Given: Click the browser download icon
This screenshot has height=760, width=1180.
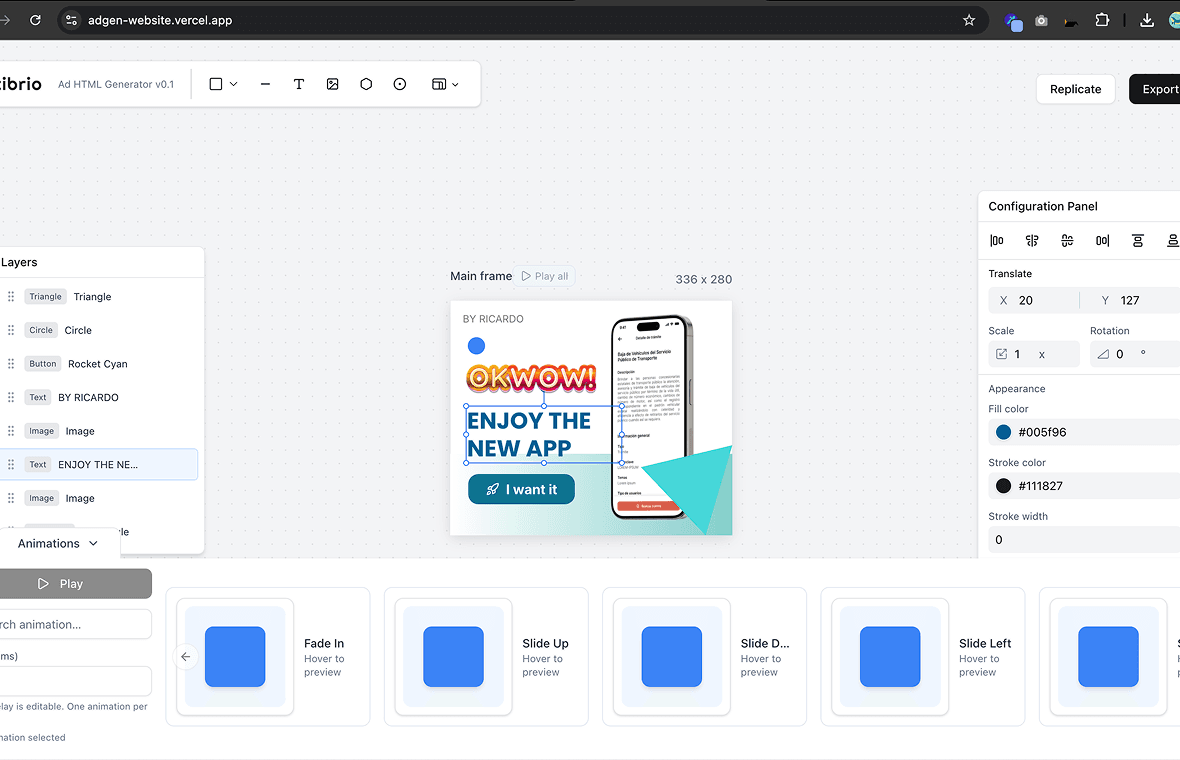Looking at the screenshot, I should click(1147, 20).
